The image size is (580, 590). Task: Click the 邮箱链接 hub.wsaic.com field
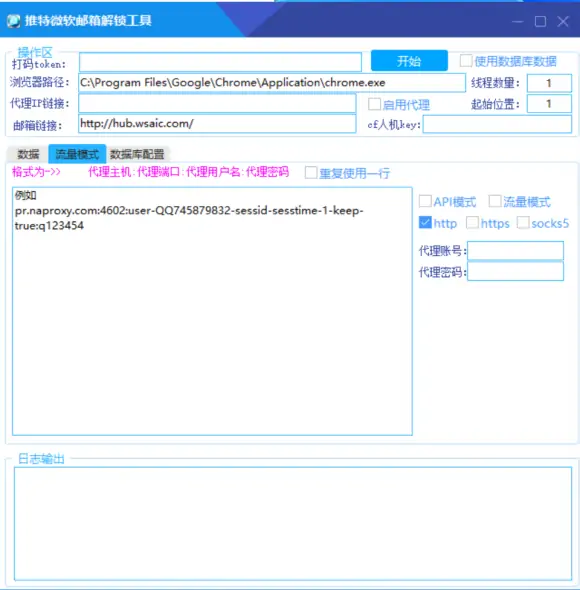click(217, 124)
